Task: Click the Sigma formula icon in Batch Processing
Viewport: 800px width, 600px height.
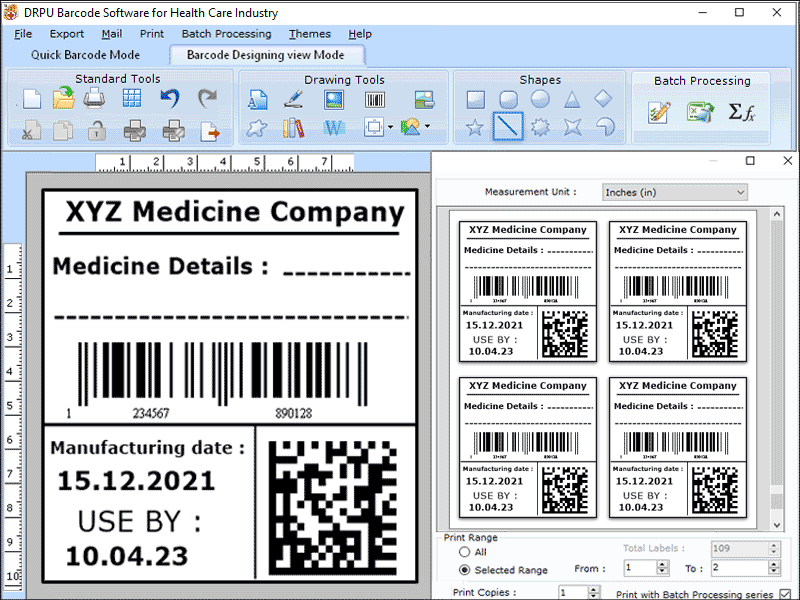Action: 742,113
